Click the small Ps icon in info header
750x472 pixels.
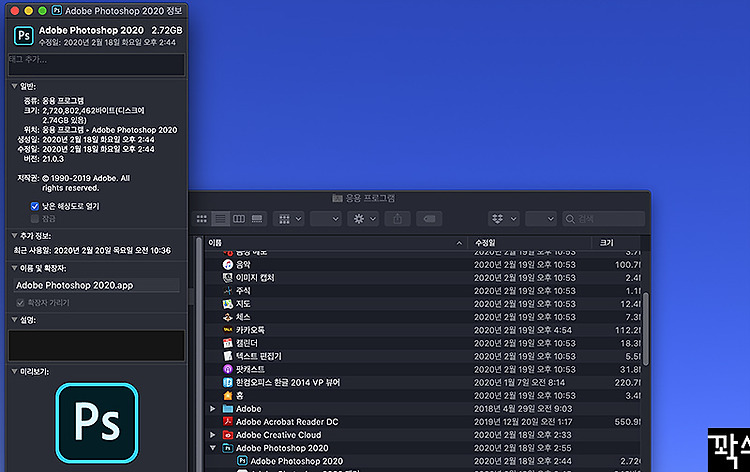24,36
